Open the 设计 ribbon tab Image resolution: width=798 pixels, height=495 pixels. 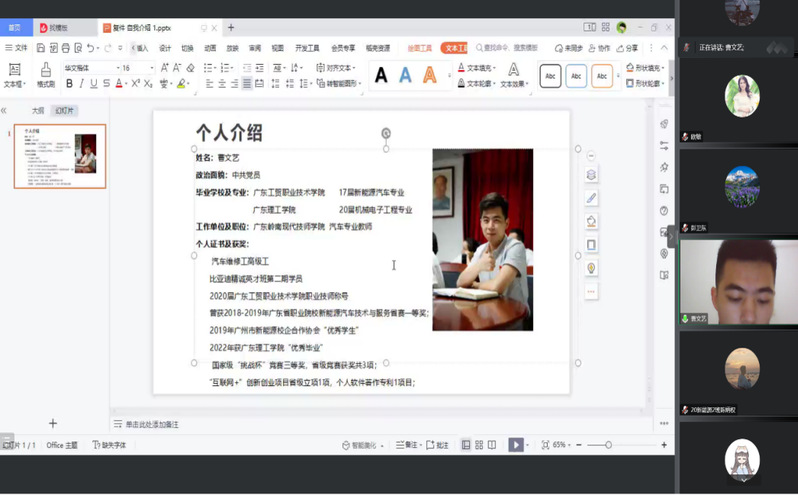tap(165, 48)
